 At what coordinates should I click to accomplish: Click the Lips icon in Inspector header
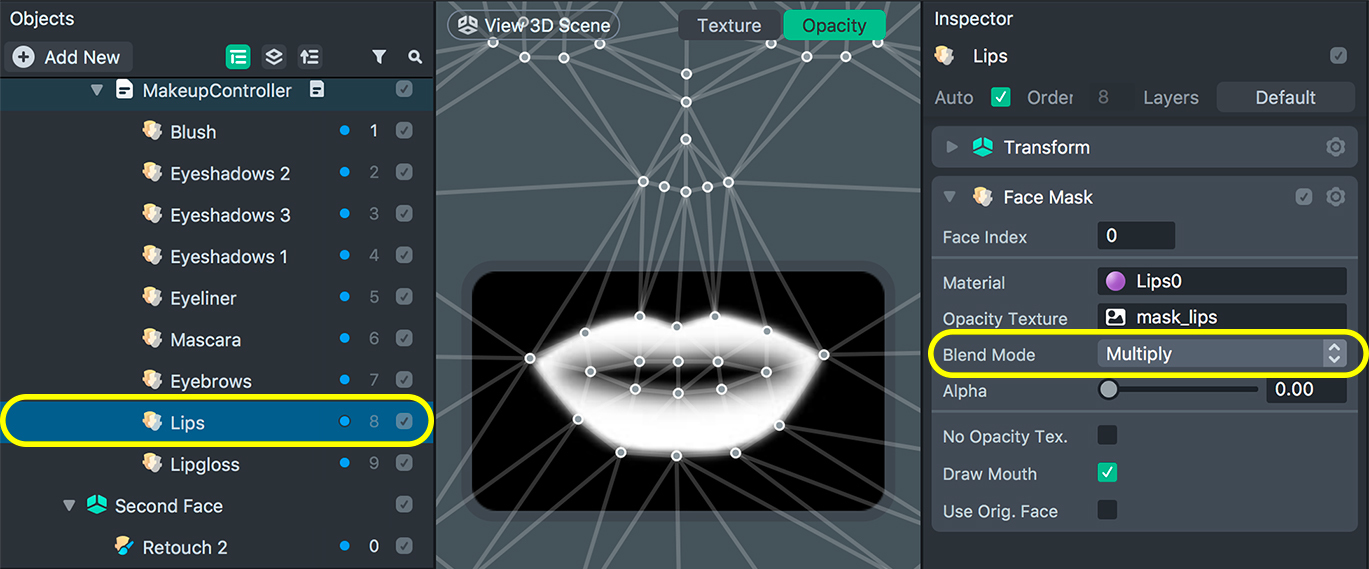(x=944, y=56)
